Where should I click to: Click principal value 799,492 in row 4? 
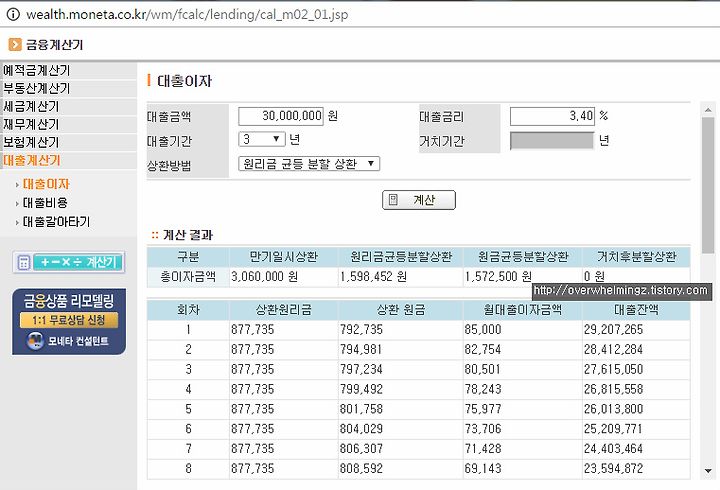[x=361, y=389]
